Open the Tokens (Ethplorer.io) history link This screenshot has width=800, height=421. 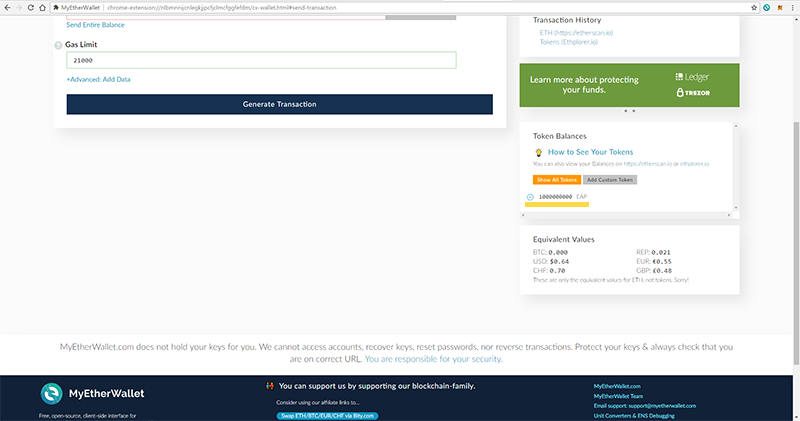coord(569,42)
